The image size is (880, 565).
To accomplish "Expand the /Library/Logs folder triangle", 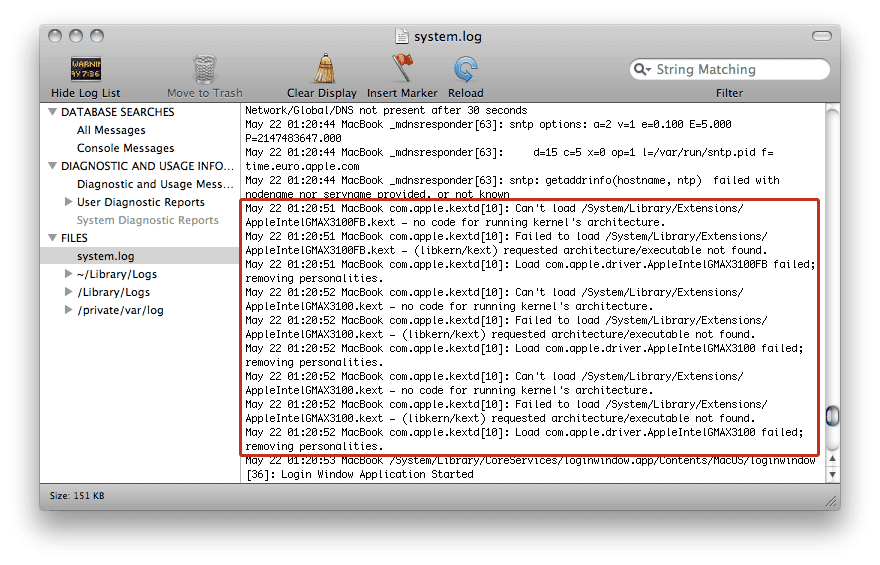I will 68,291.
